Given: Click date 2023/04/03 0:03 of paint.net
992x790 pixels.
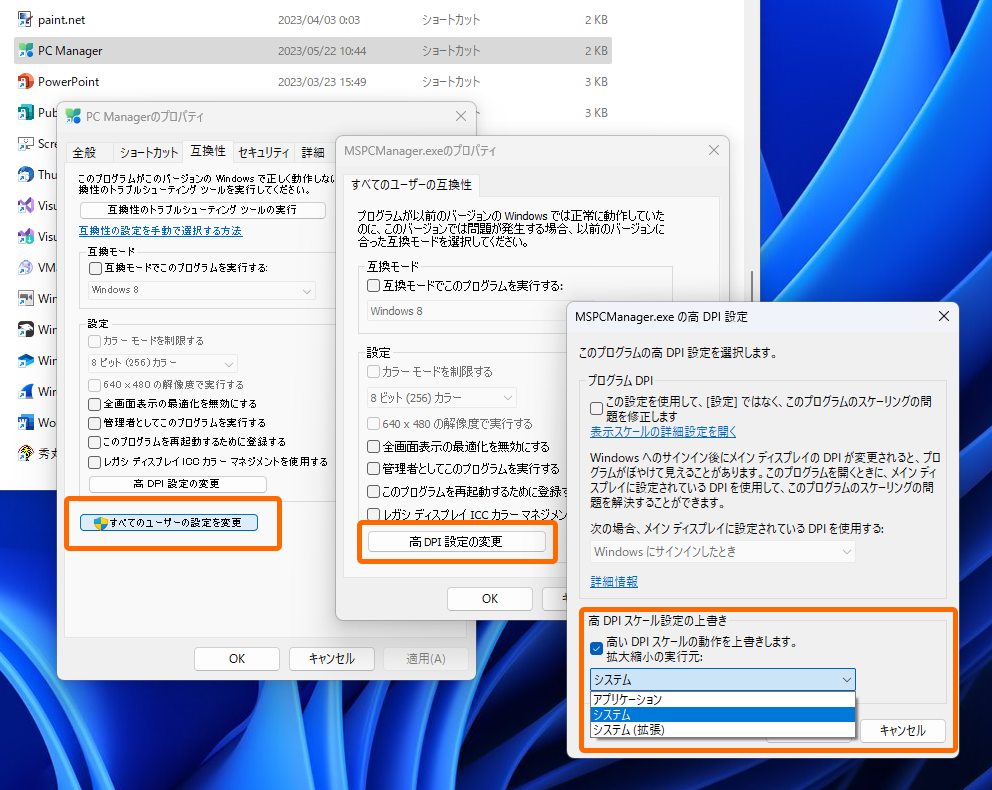Looking at the screenshot, I should pyautogui.click(x=319, y=20).
